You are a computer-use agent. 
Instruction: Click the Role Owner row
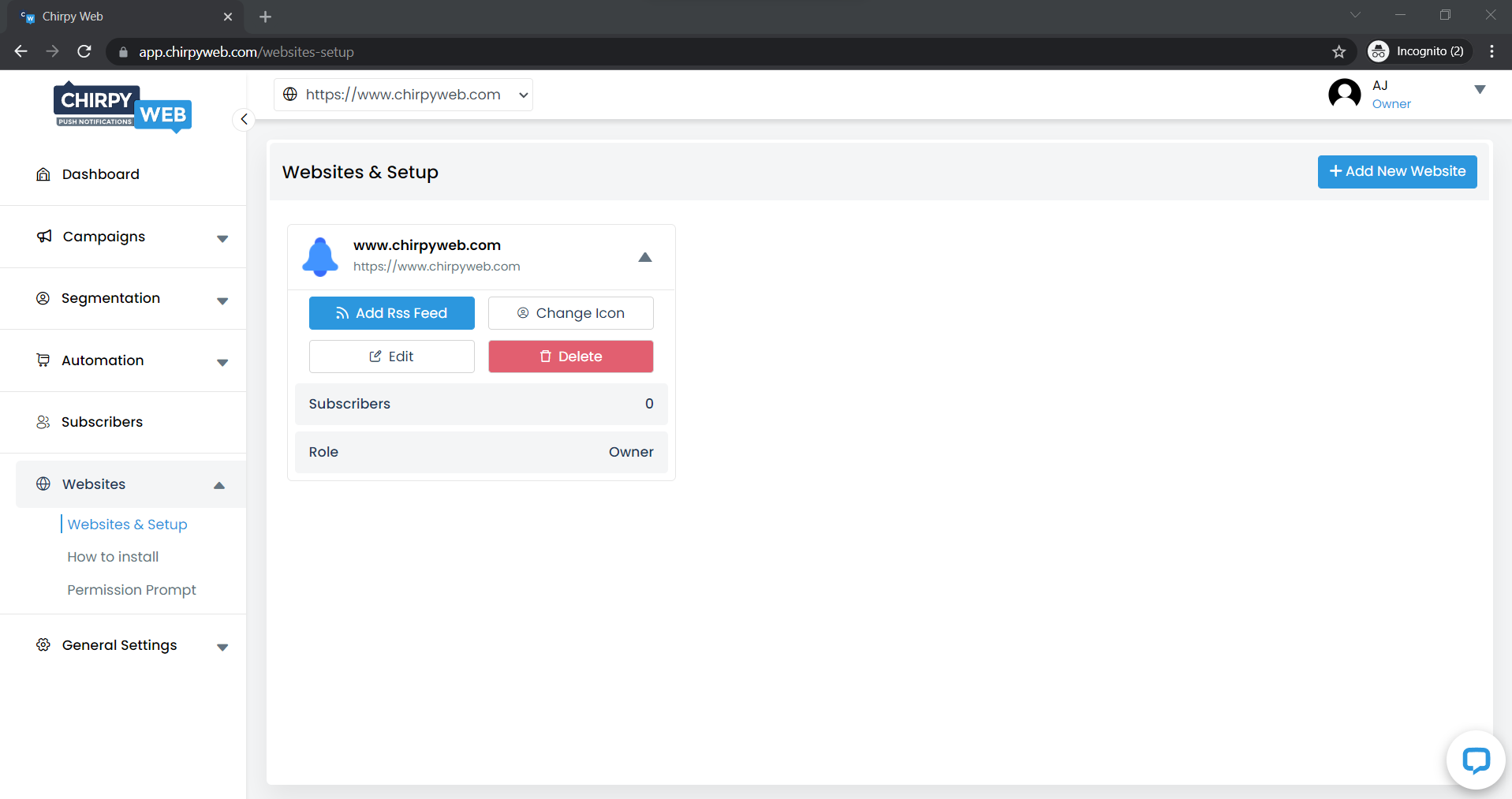(x=481, y=452)
